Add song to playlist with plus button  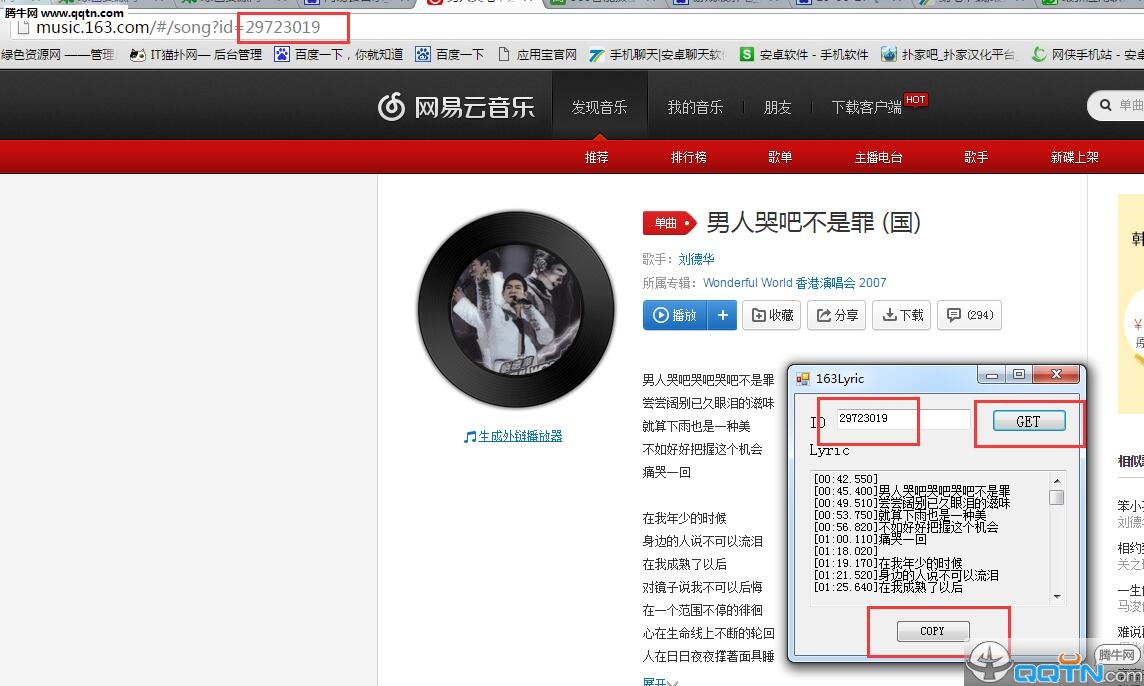click(x=722, y=315)
